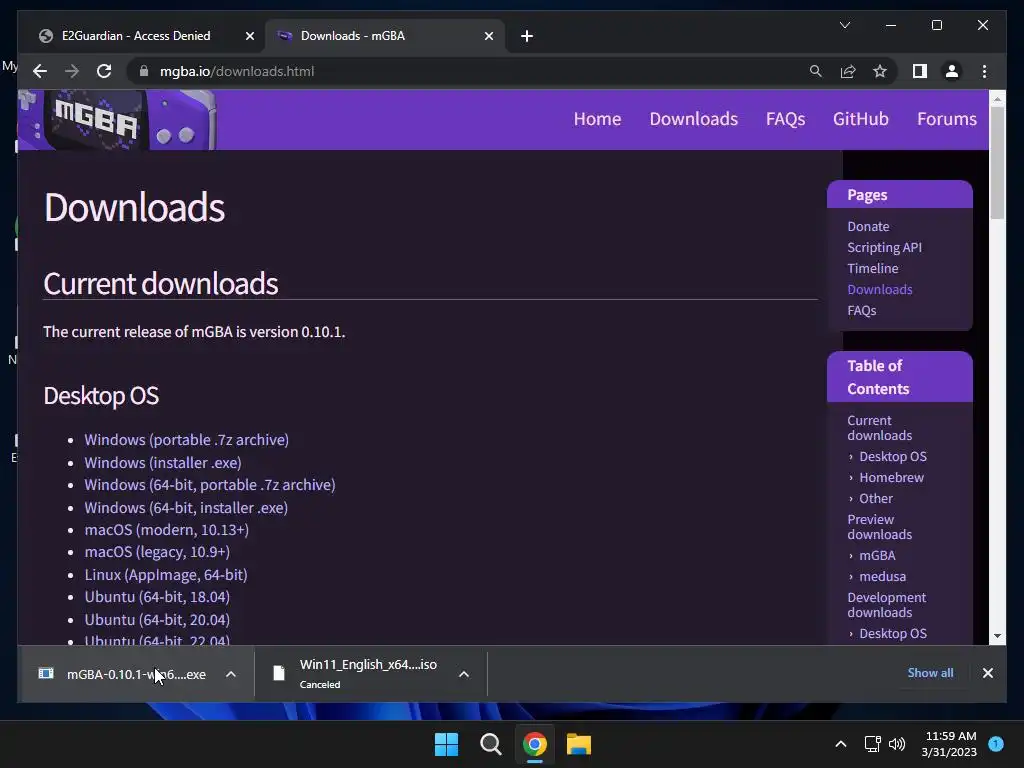Open the tab search chevron

click(x=844, y=25)
